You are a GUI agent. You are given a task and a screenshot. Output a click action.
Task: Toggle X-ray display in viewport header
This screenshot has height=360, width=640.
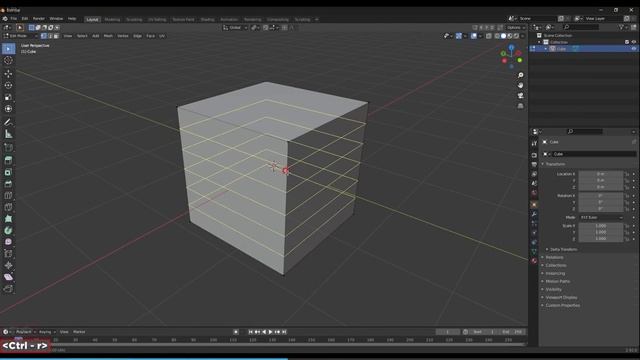489,36
